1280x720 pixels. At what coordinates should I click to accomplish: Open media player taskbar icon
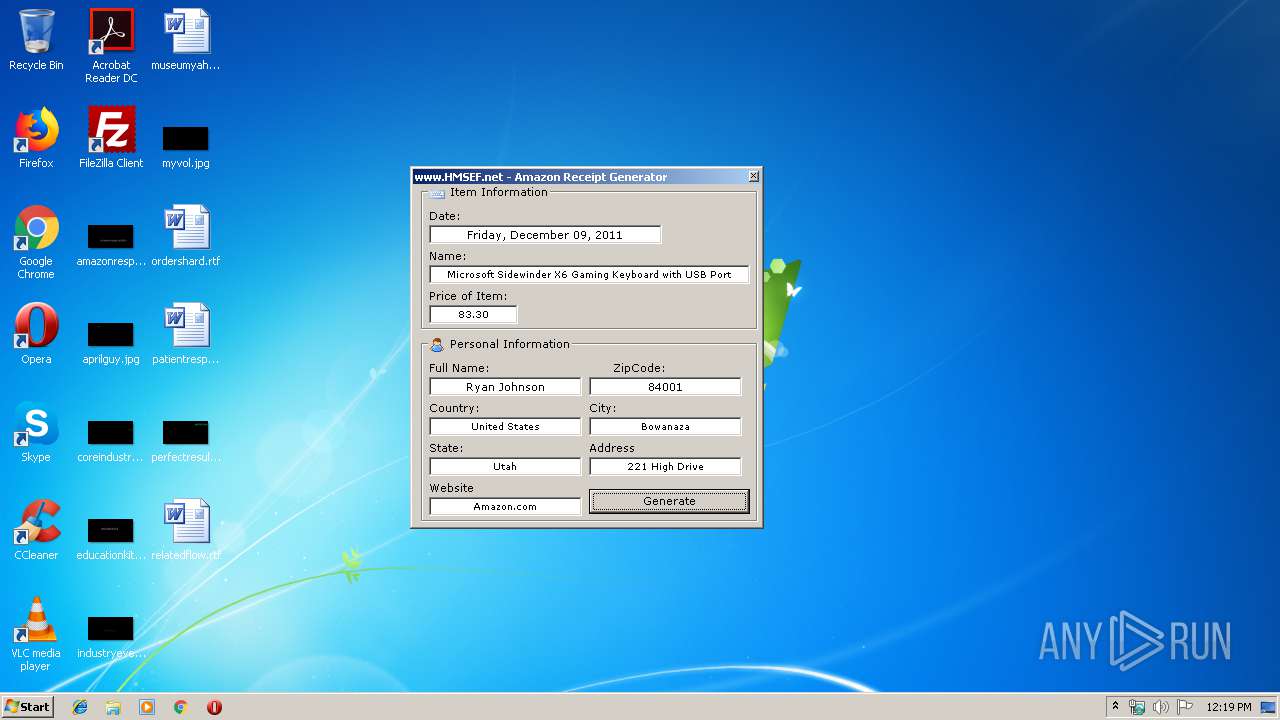147,707
